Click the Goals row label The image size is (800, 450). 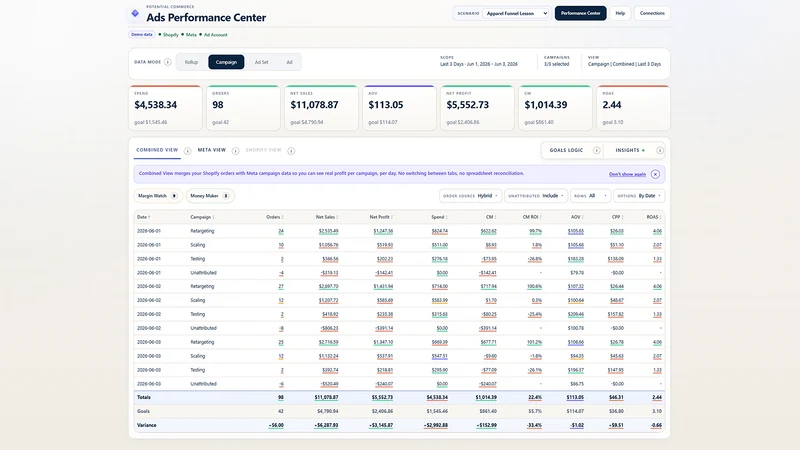[x=143, y=411]
